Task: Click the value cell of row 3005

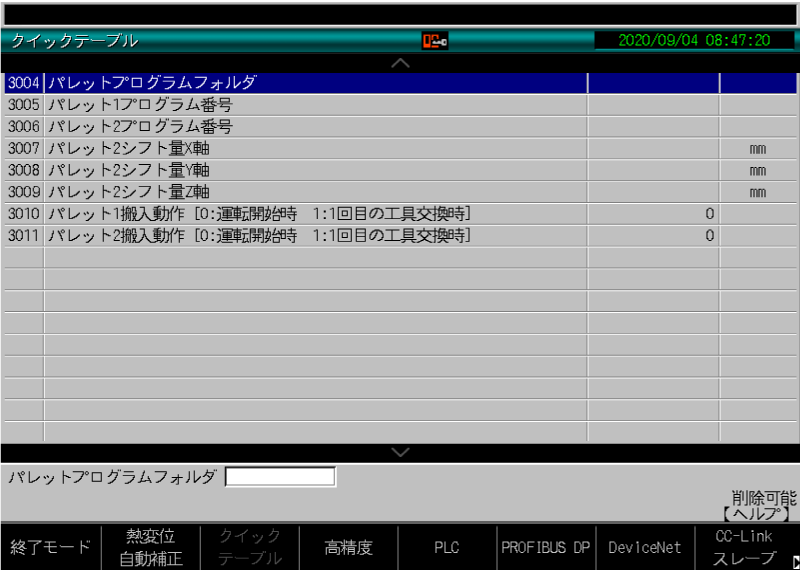Action: pos(654,105)
